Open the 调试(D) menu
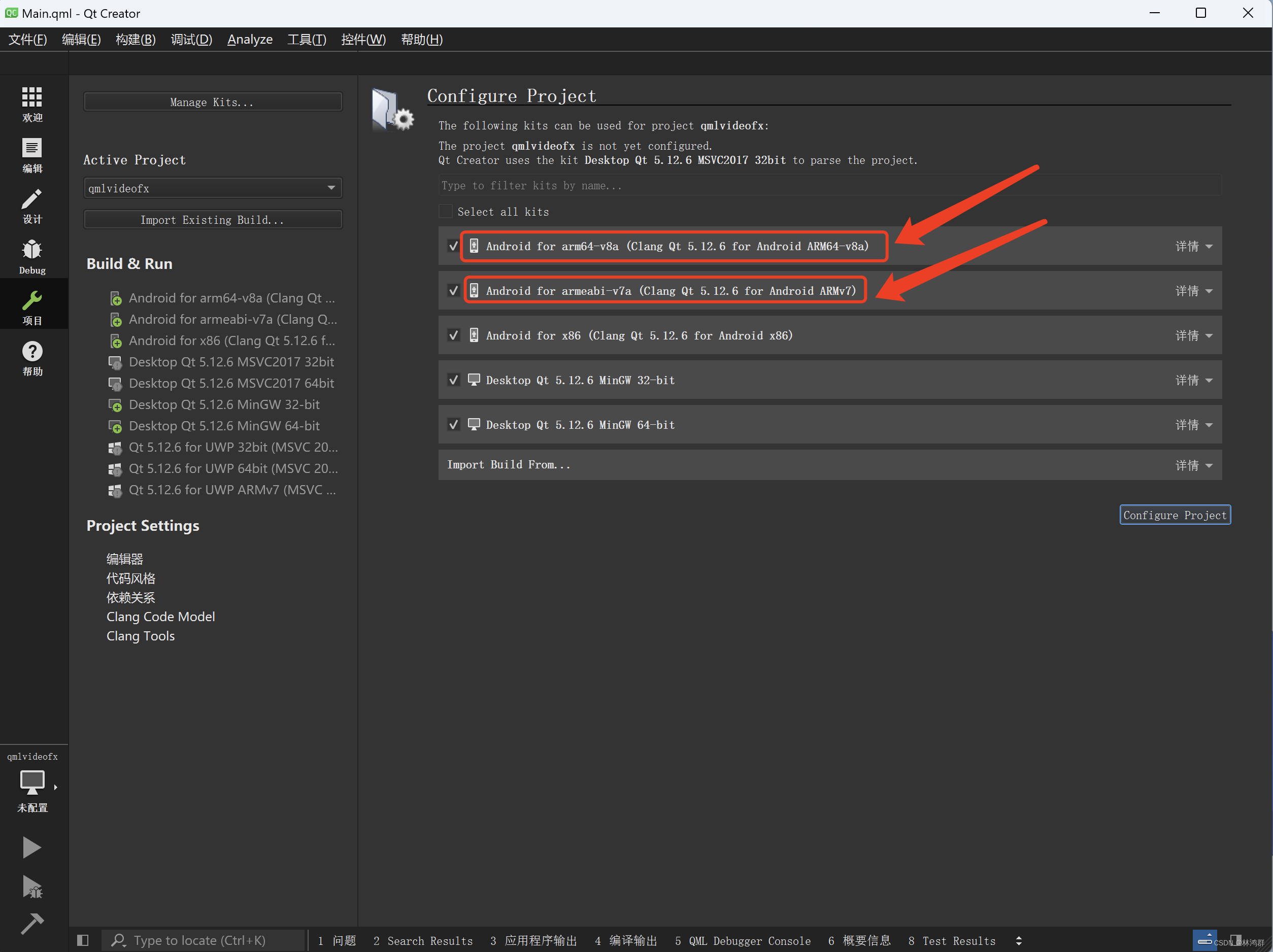Screen dimensions: 1273x952 coord(192,40)
